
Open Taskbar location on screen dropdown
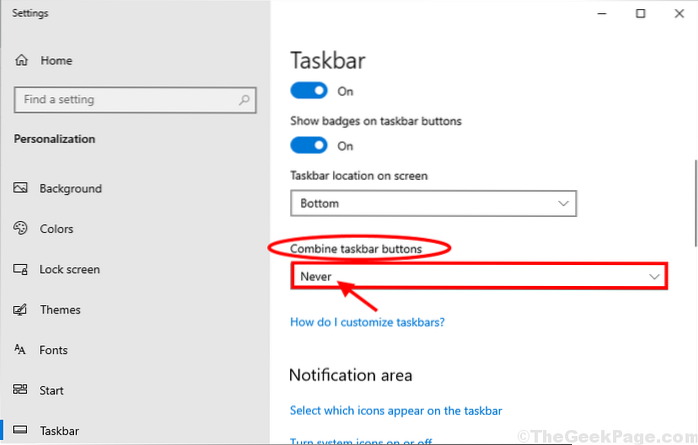coord(433,203)
